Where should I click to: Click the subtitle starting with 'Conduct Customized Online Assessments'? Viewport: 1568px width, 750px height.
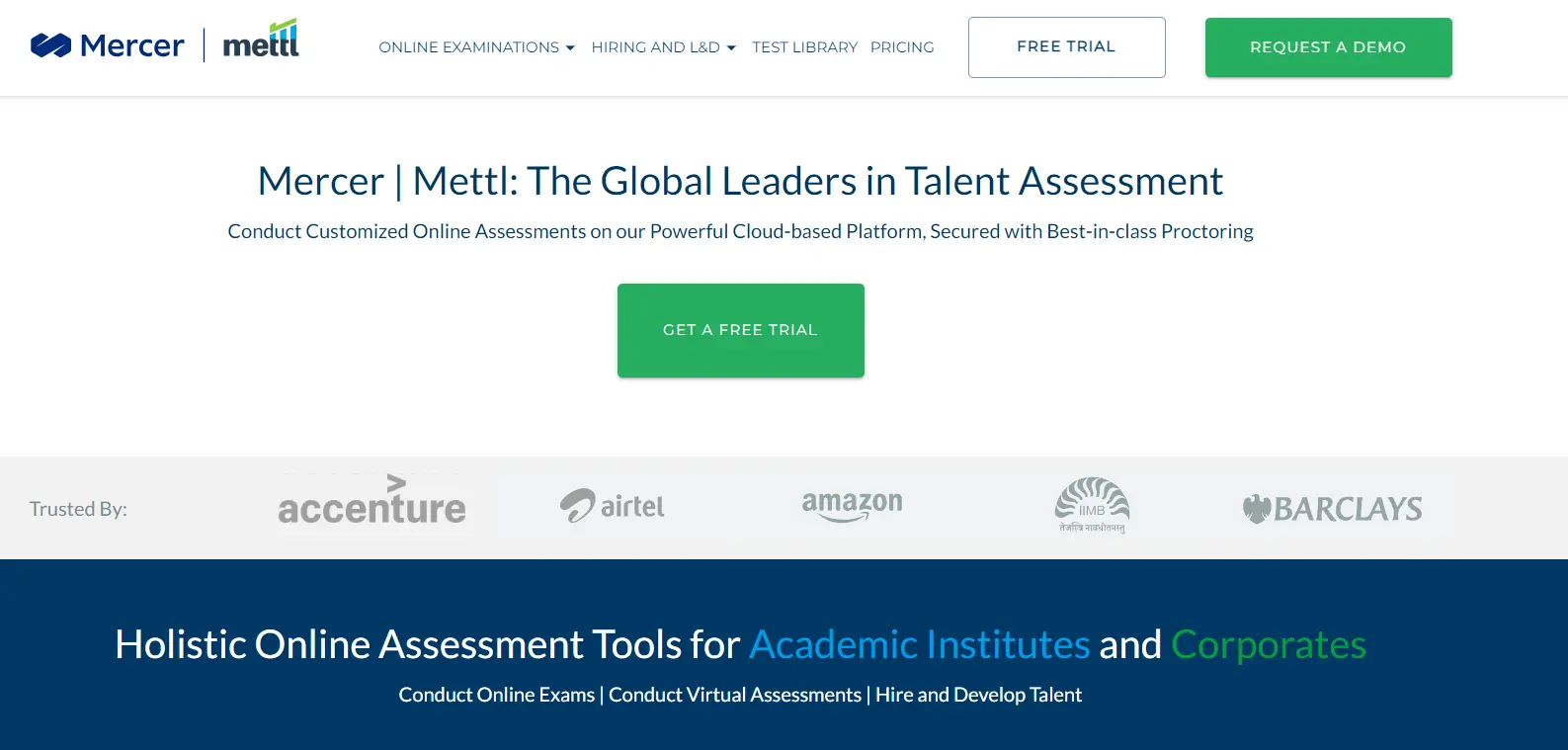pos(740,231)
